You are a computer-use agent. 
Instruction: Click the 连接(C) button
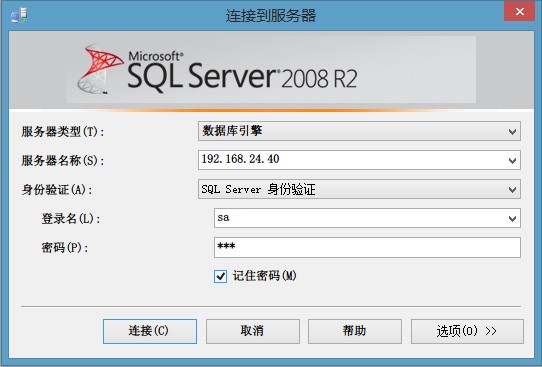pyautogui.click(x=150, y=331)
